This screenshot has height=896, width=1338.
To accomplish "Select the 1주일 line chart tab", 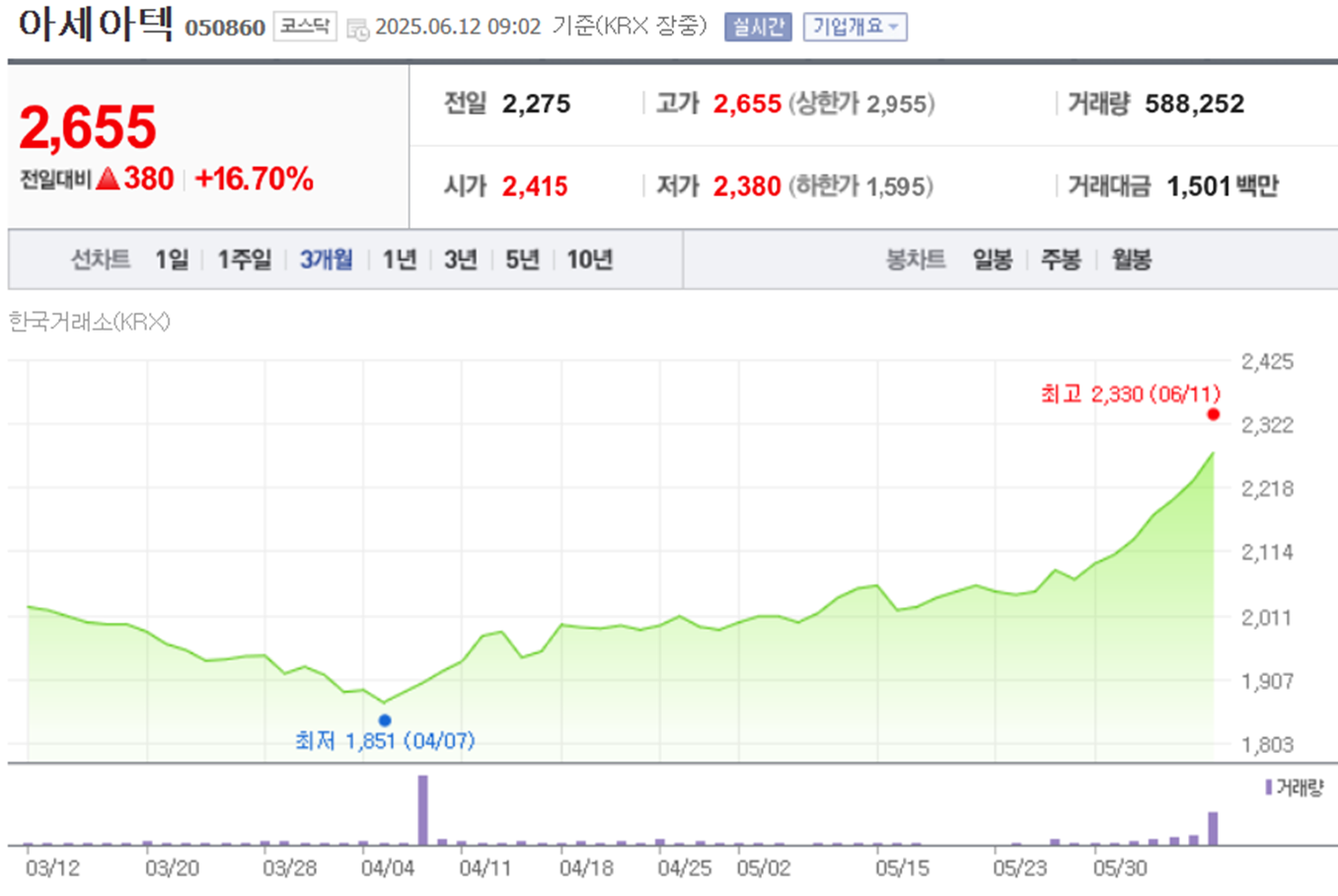I will click(245, 260).
